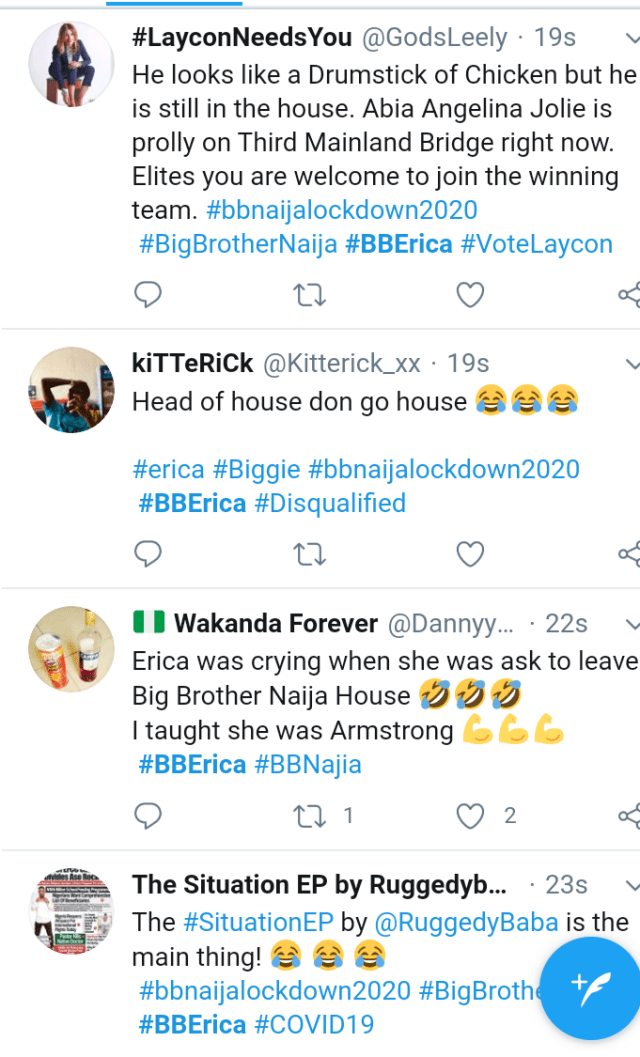The width and height of the screenshot is (640, 1057).
Task: Expand options chevron on Wakanda Forever tweet
Action: [632, 625]
